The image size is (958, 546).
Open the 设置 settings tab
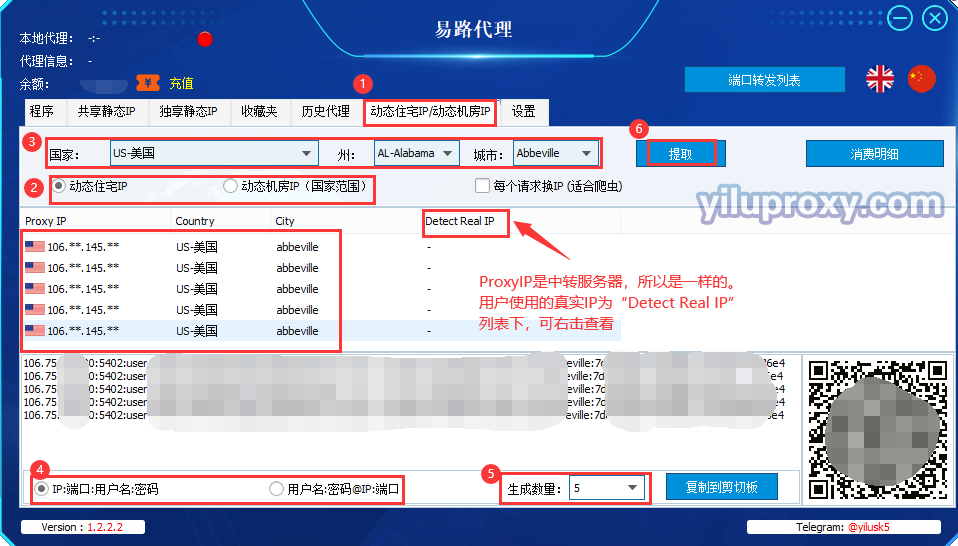524,112
